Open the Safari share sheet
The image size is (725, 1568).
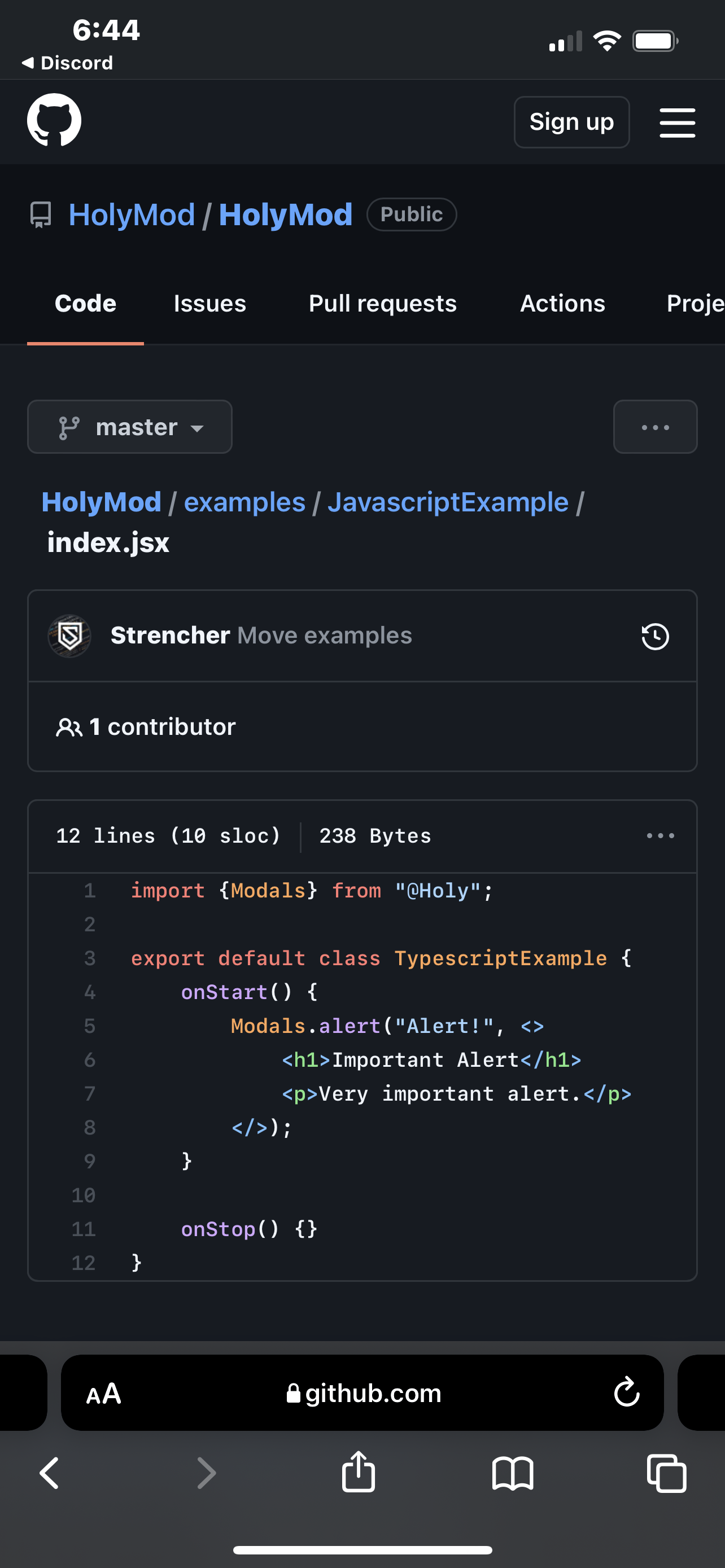pyautogui.click(x=358, y=1471)
